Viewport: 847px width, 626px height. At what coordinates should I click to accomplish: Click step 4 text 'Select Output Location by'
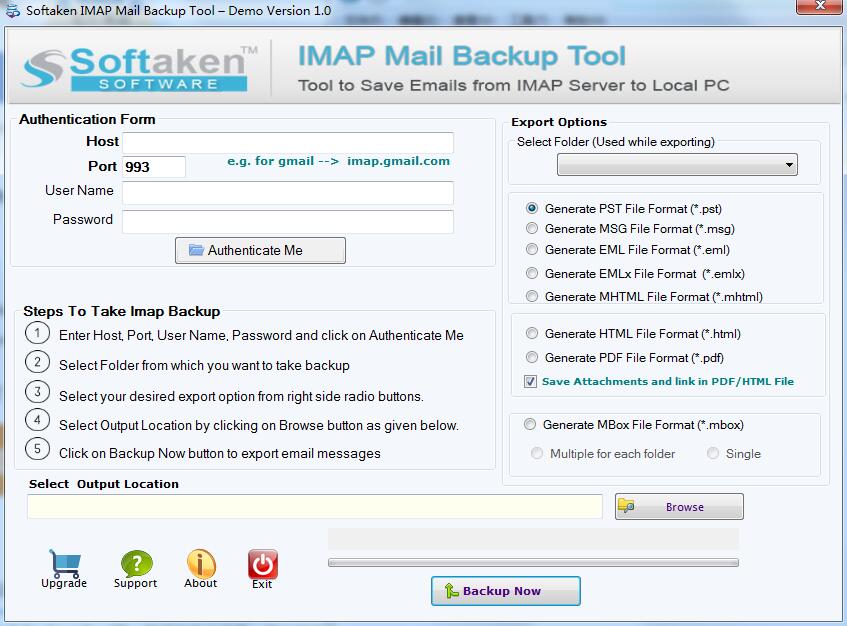tap(259, 426)
